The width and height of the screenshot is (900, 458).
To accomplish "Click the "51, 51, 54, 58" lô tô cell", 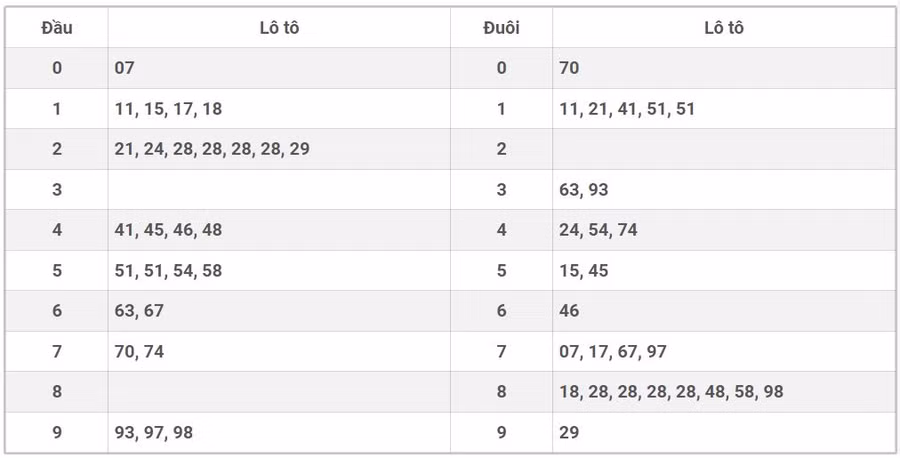I will pos(169,271).
